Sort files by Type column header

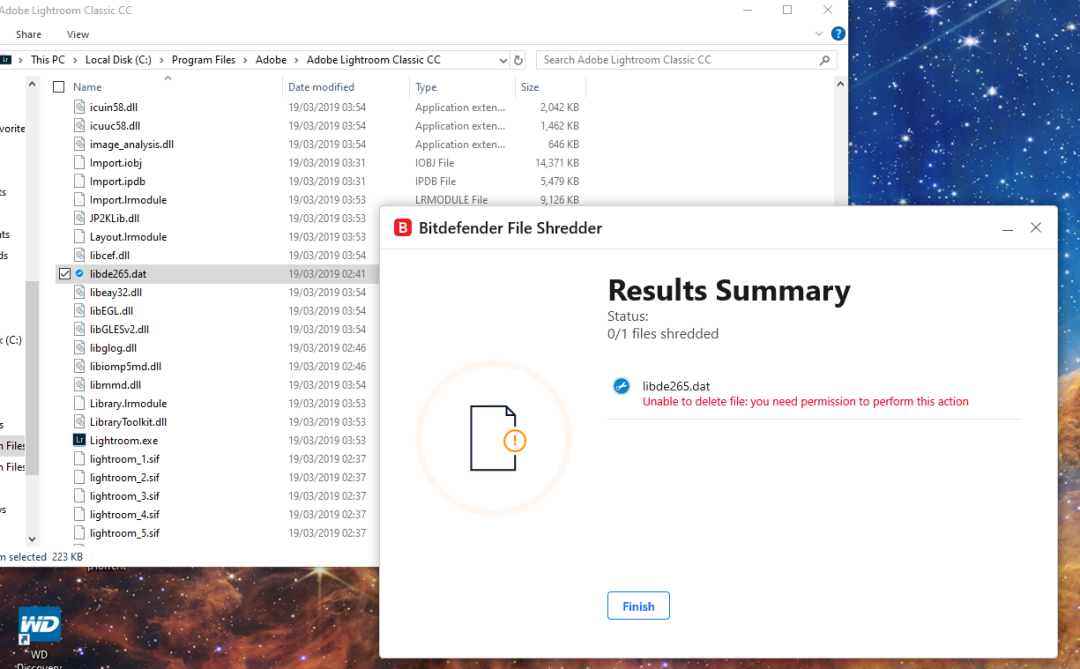pyautogui.click(x=426, y=87)
